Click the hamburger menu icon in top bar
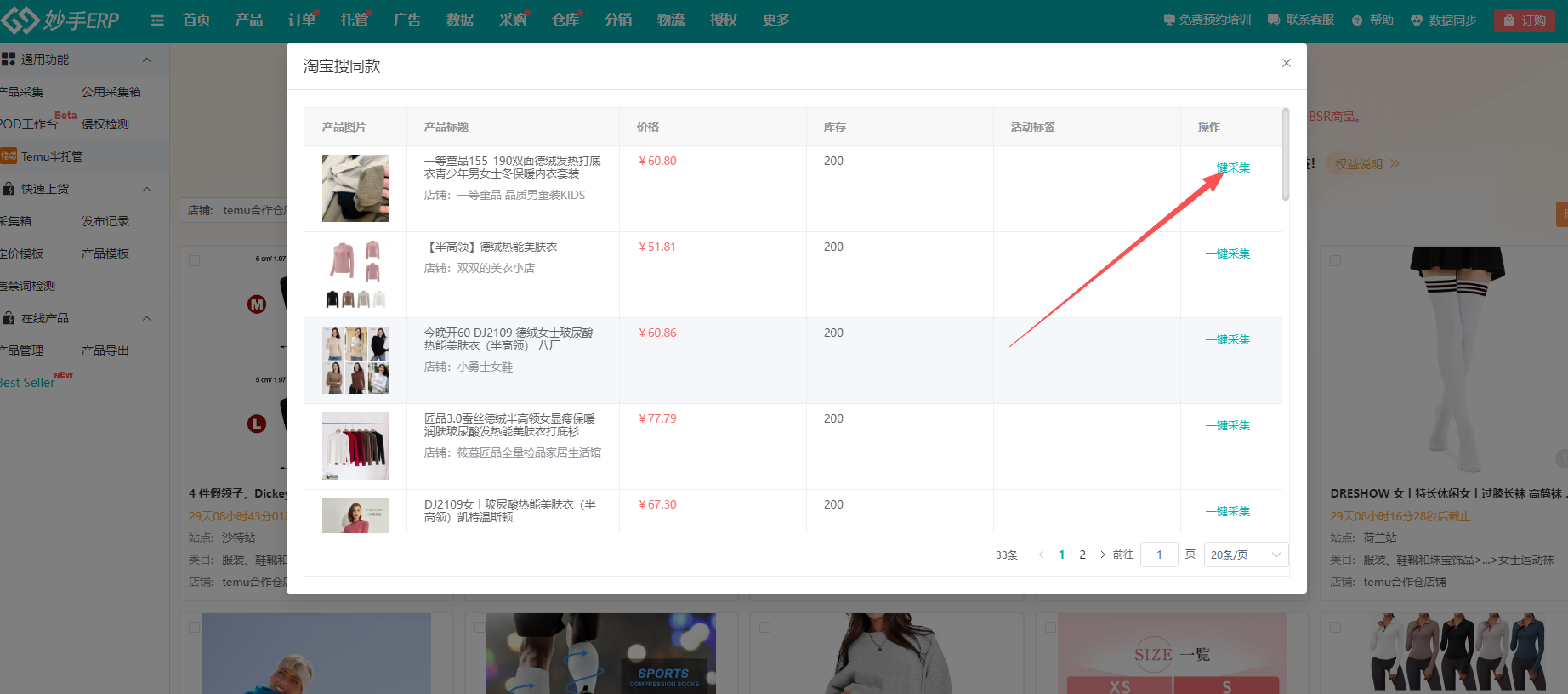Screen dimensions: 1568x694 [x=157, y=20]
